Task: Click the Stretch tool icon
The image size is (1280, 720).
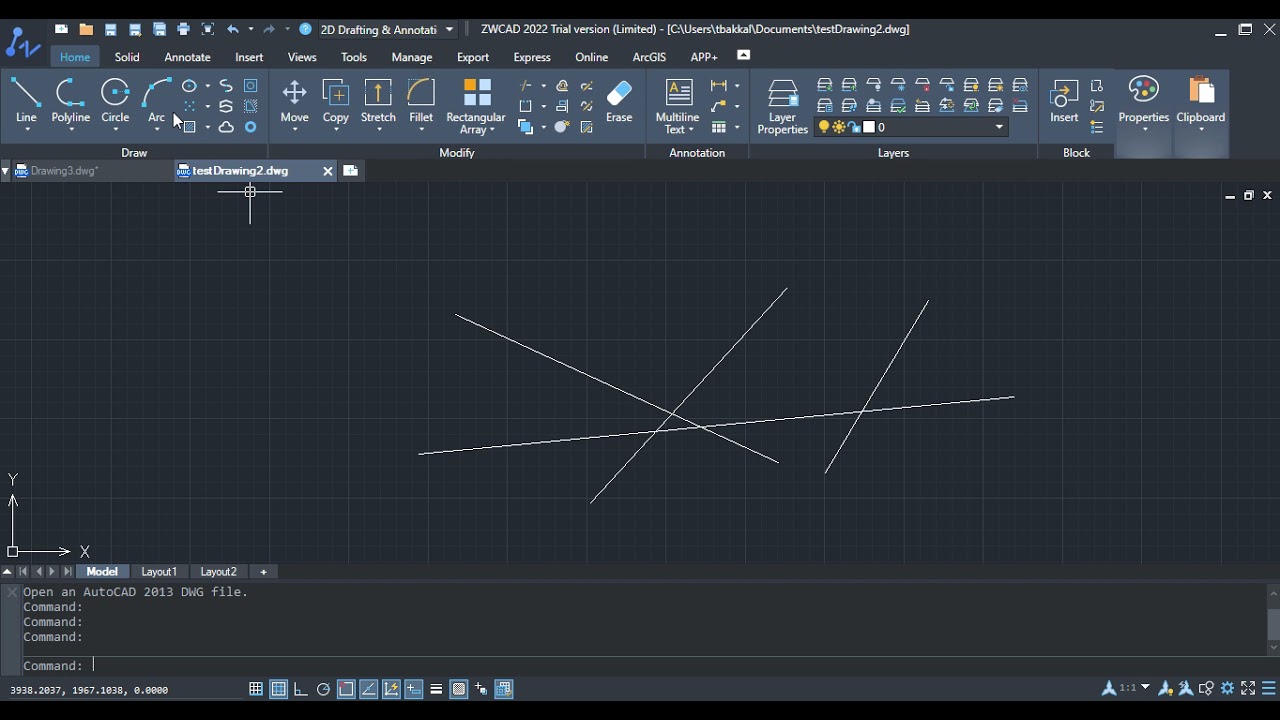Action: coord(378,94)
